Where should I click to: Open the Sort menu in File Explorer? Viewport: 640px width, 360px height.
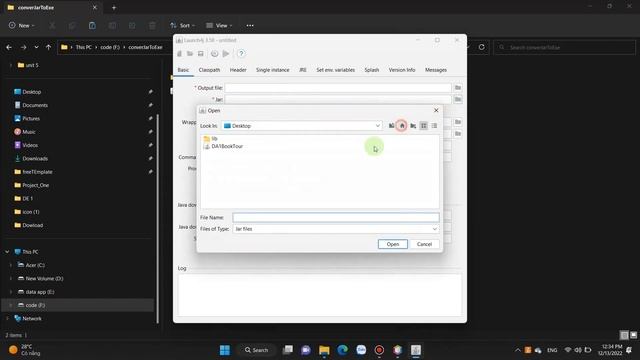point(182,25)
